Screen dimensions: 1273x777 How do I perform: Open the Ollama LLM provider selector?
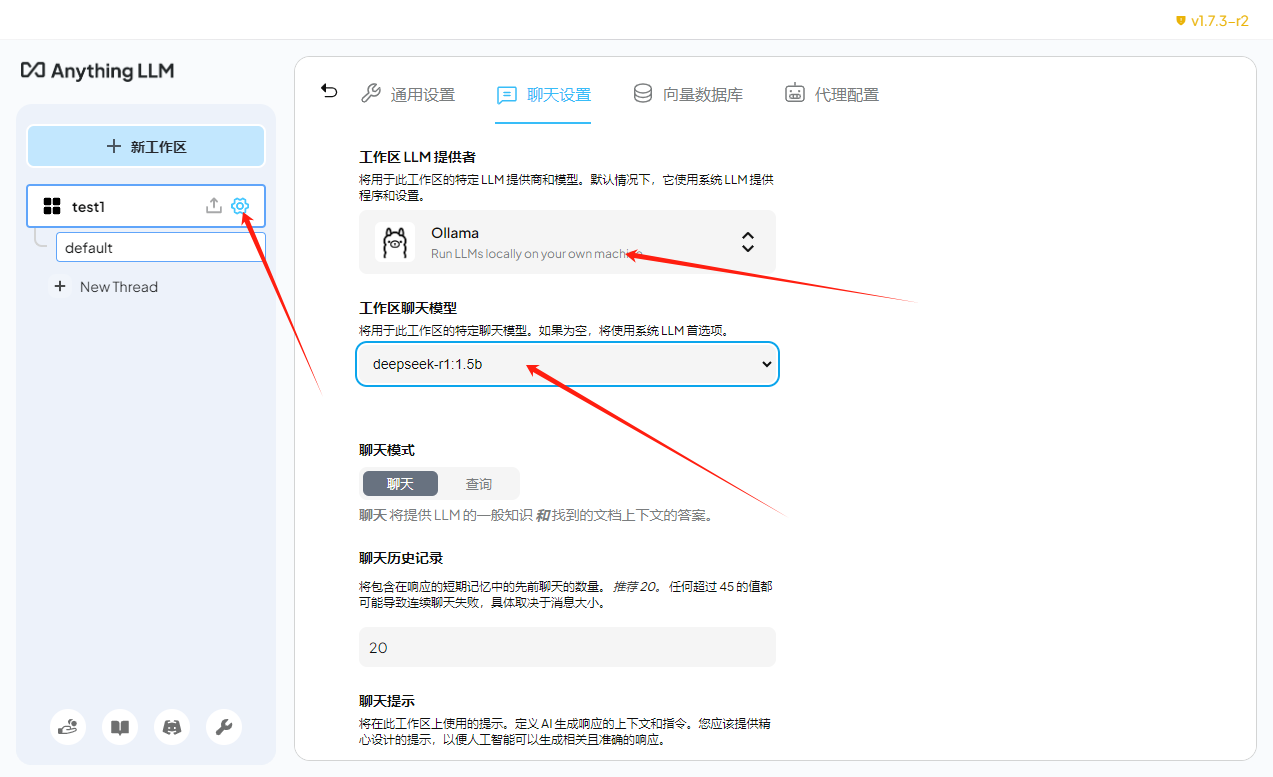coord(567,242)
